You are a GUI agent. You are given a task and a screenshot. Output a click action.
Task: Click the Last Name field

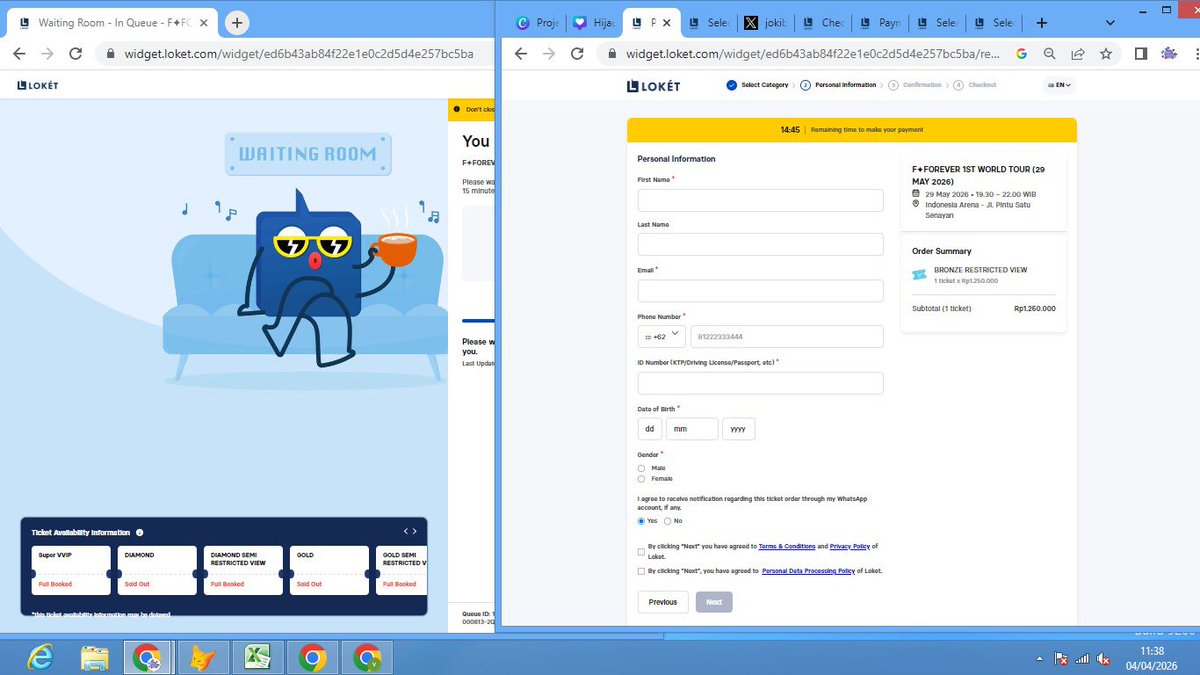[x=761, y=244]
